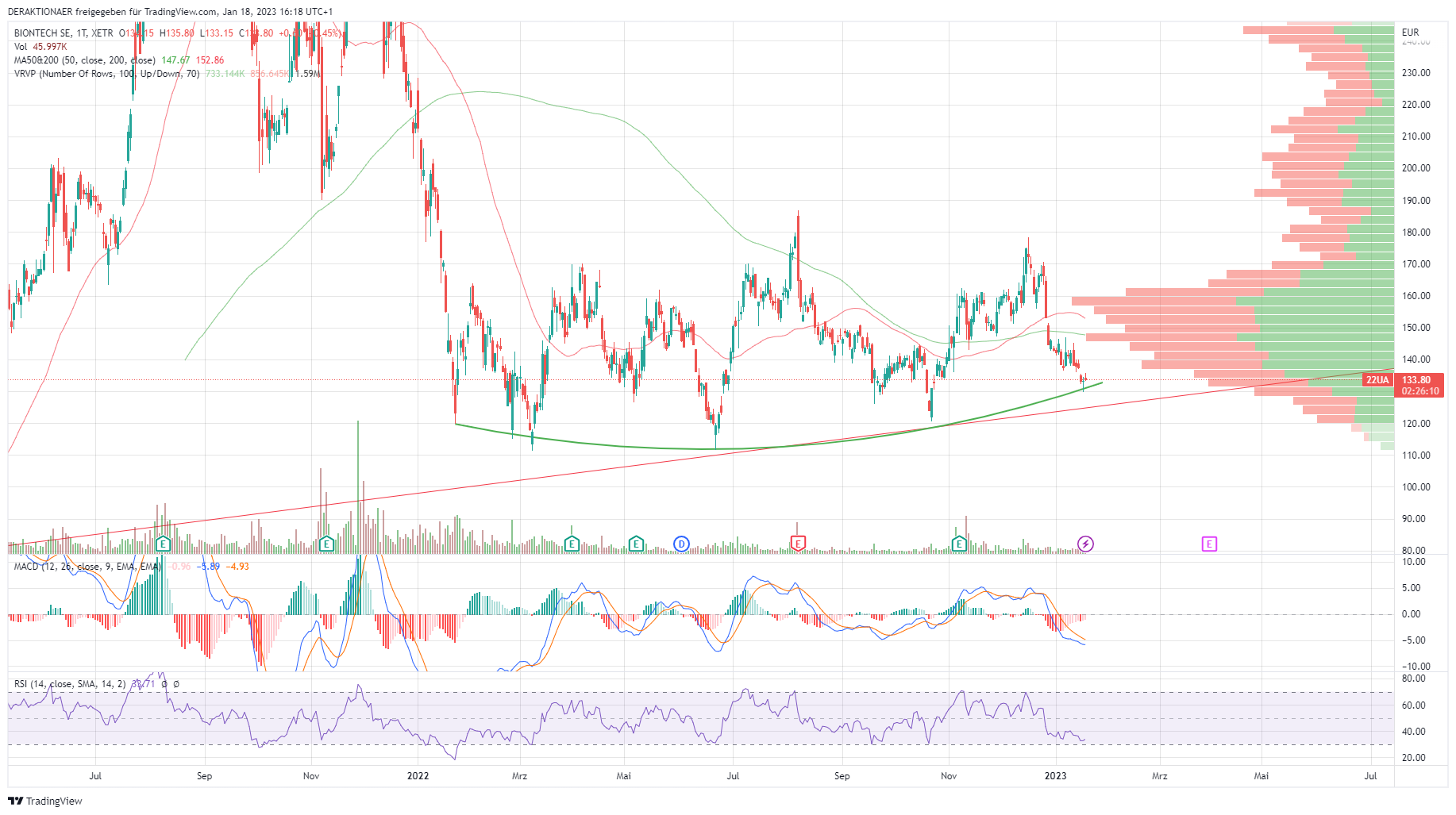Open the blue dividend D marker
Screen dimensions: 1456x815
[681, 544]
